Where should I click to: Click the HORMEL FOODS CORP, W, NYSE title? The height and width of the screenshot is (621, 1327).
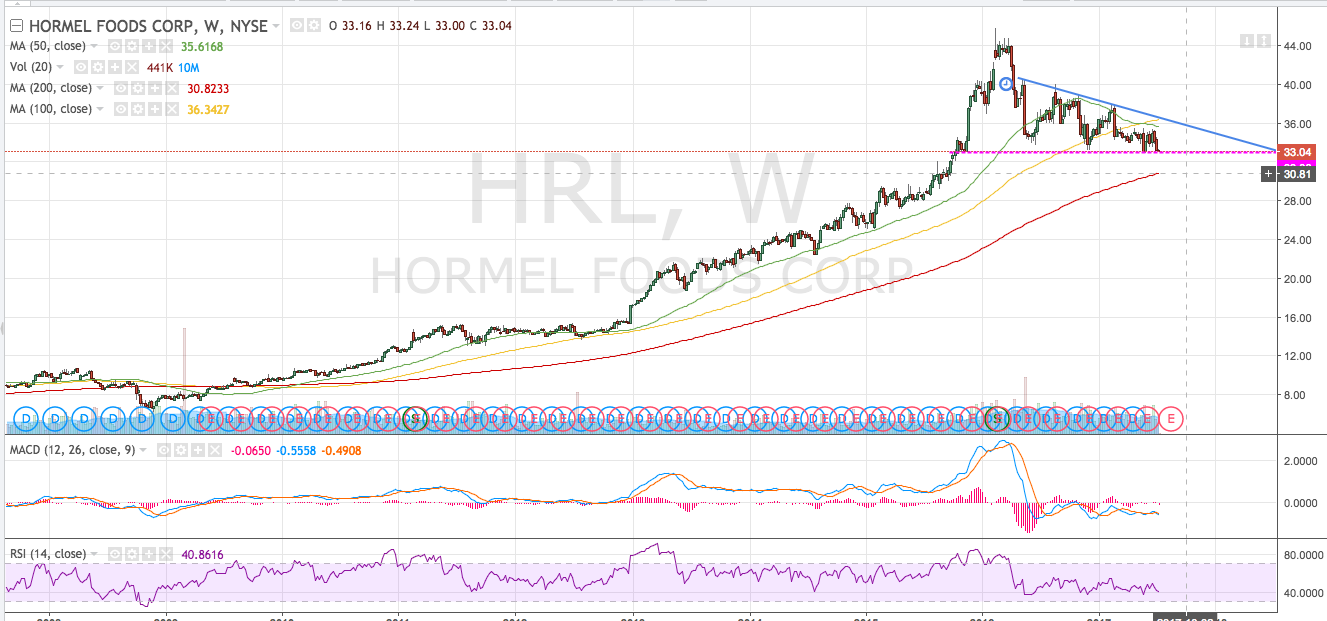click(148, 26)
